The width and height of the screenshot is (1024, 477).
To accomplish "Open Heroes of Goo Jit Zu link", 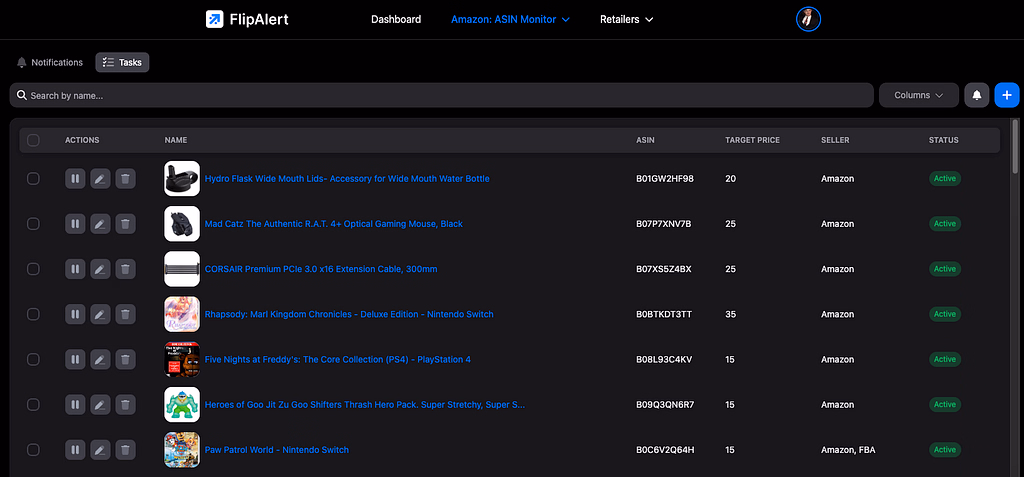I will (x=364, y=404).
